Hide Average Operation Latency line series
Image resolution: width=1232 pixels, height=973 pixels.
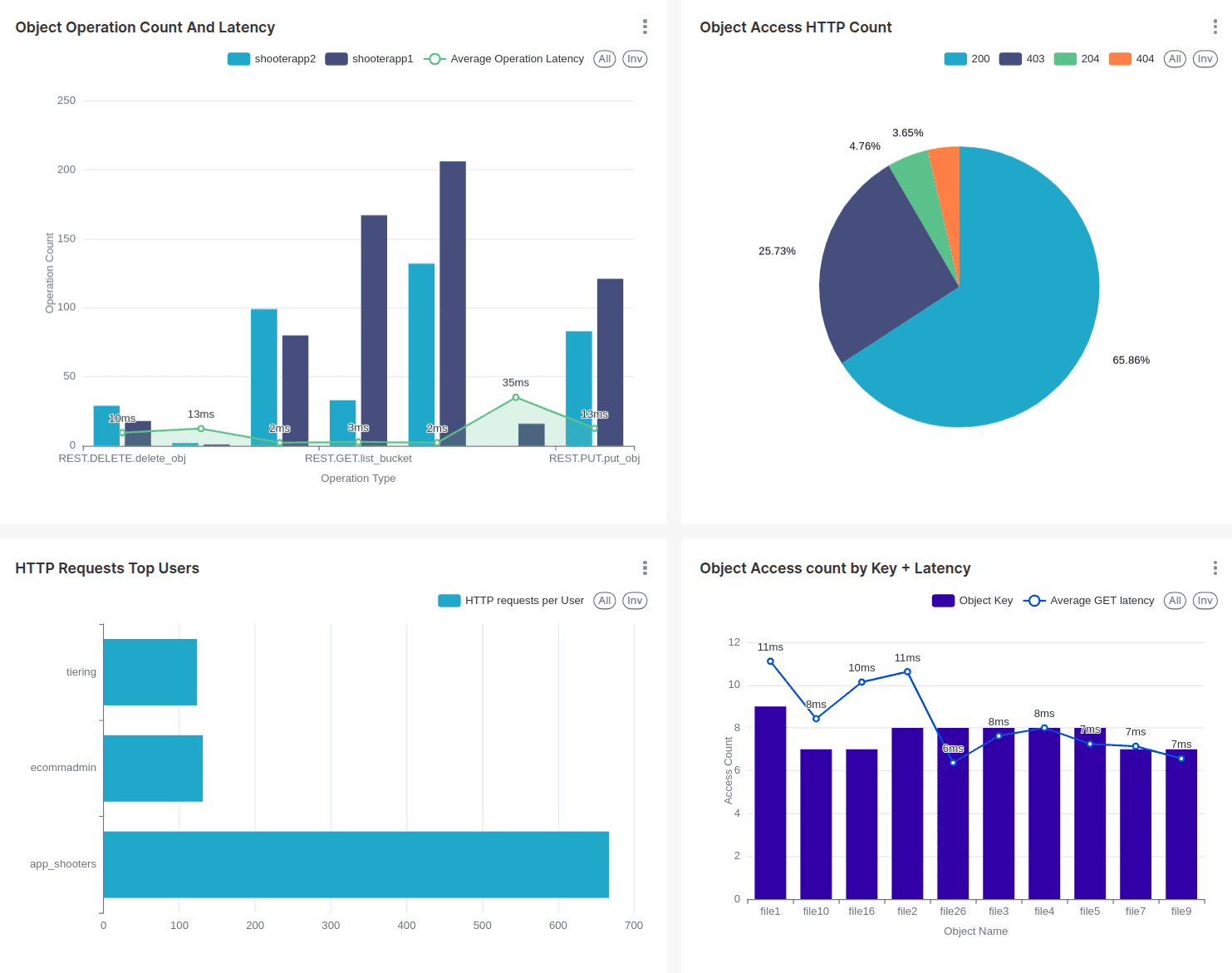point(503,59)
